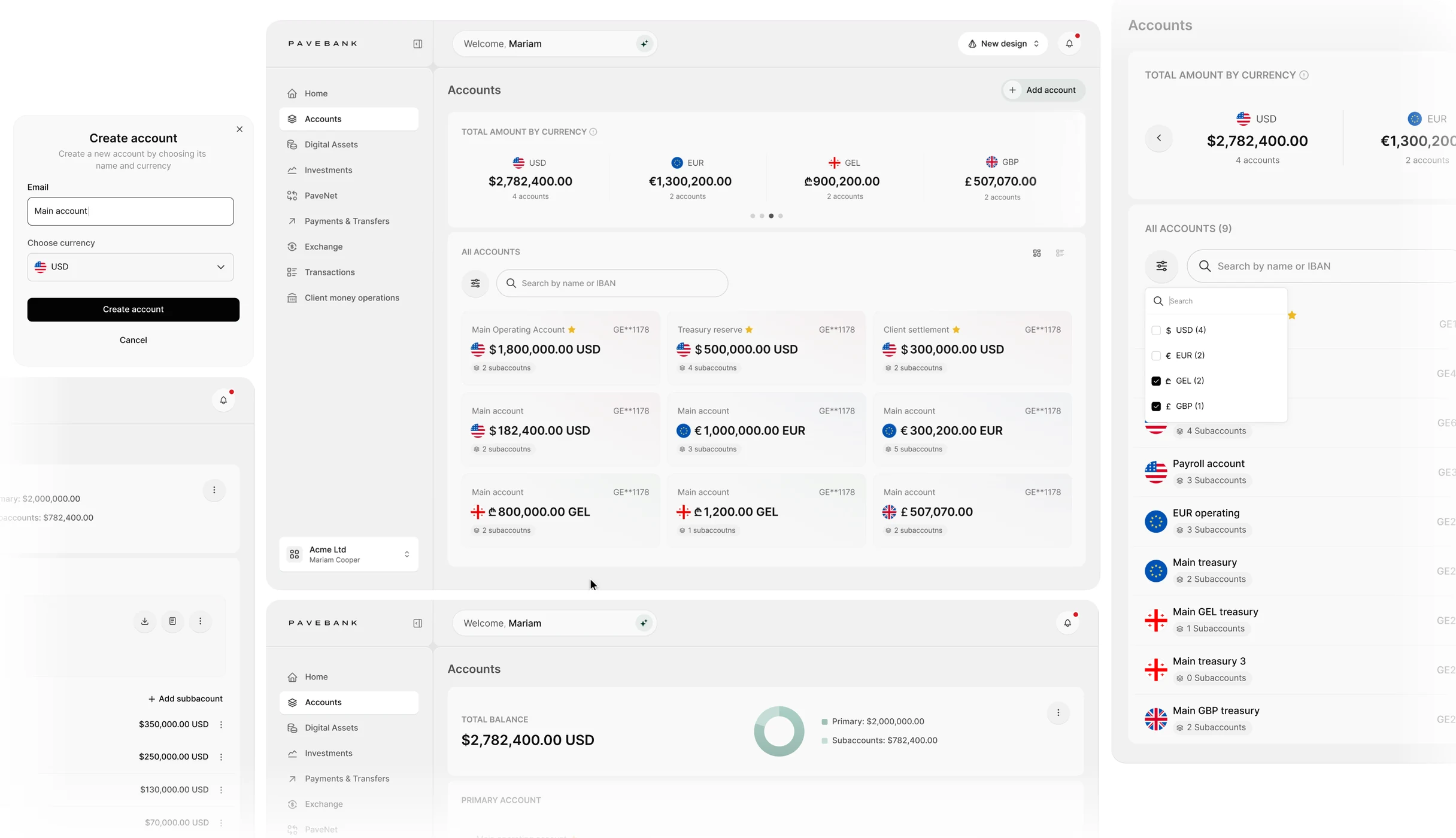Collapse the bottom PAVEBANK sidebar icon
The height and width of the screenshot is (838, 1456).
pos(418,623)
